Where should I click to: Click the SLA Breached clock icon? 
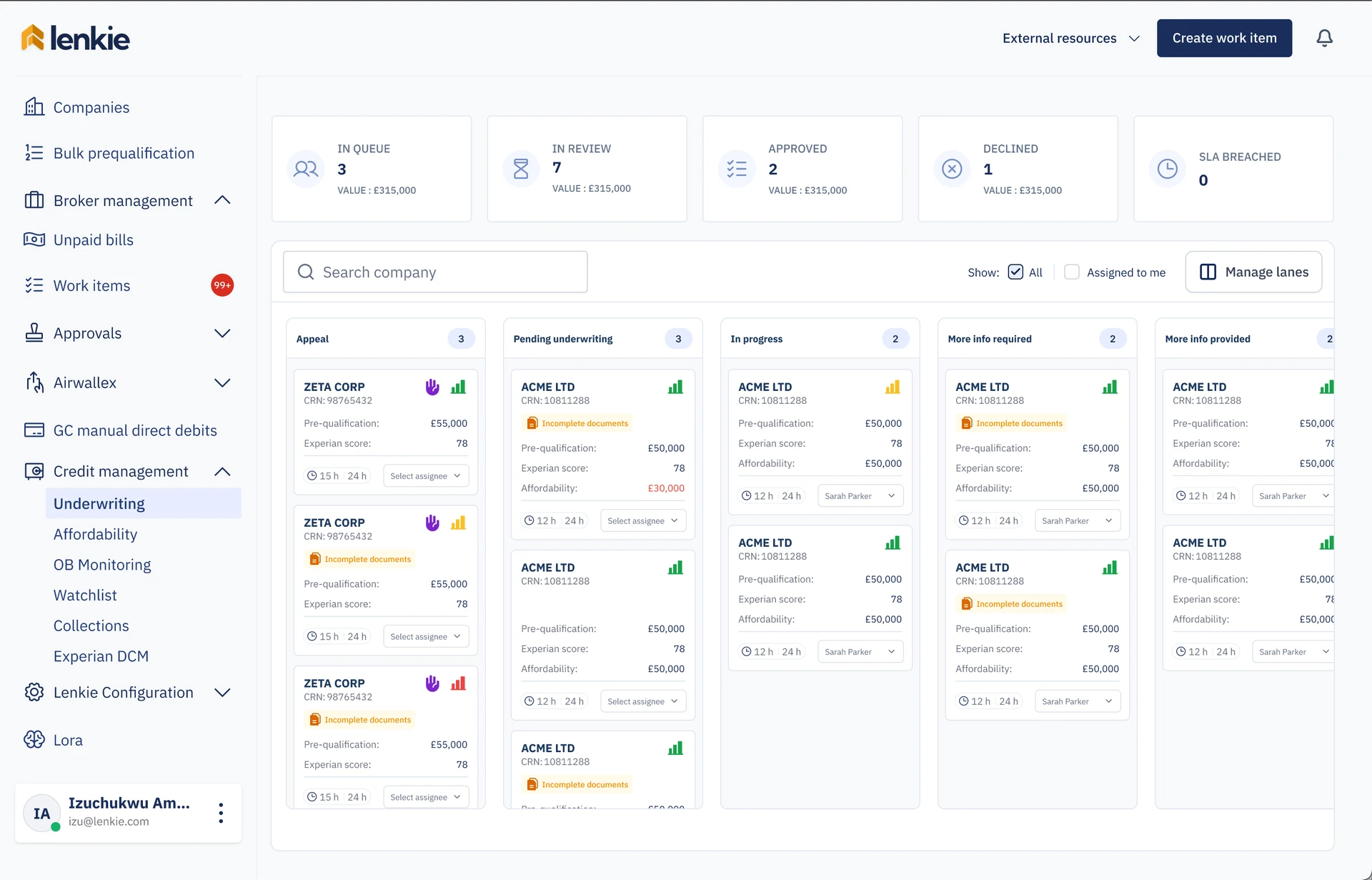1168,169
